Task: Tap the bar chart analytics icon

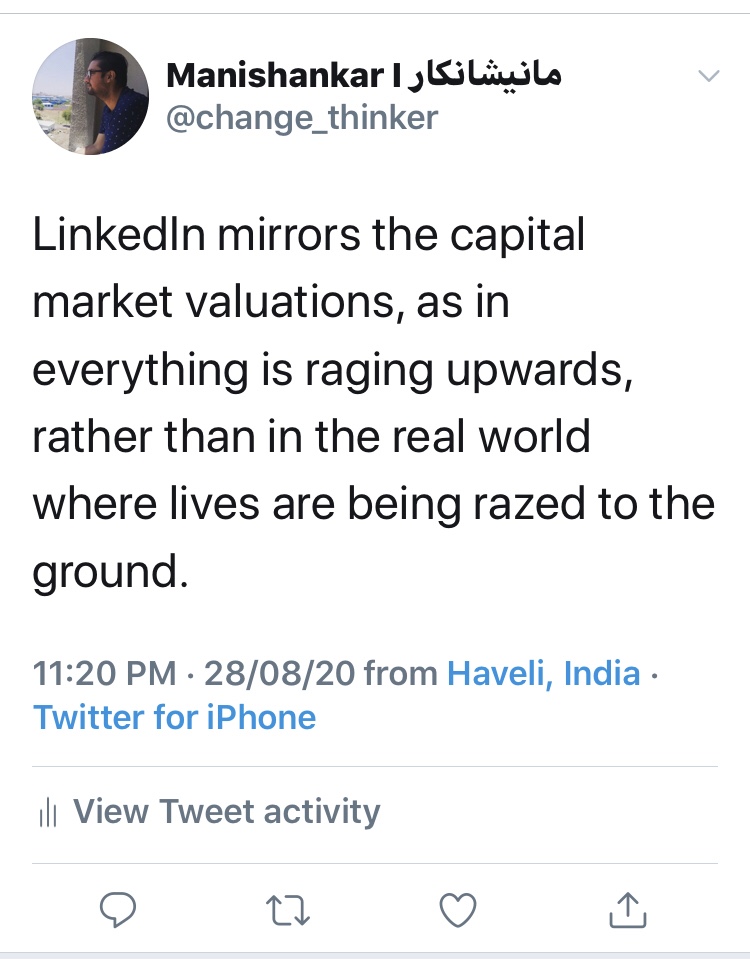Action: click(x=46, y=812)
